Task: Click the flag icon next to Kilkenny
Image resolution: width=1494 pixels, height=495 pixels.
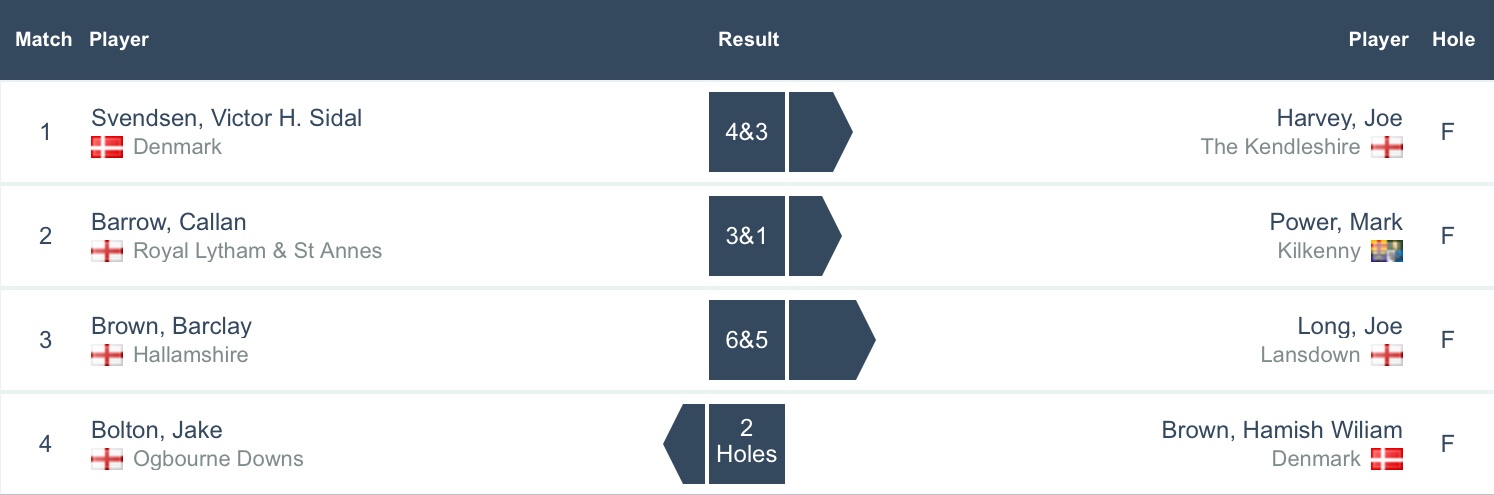Action: 1387,251
